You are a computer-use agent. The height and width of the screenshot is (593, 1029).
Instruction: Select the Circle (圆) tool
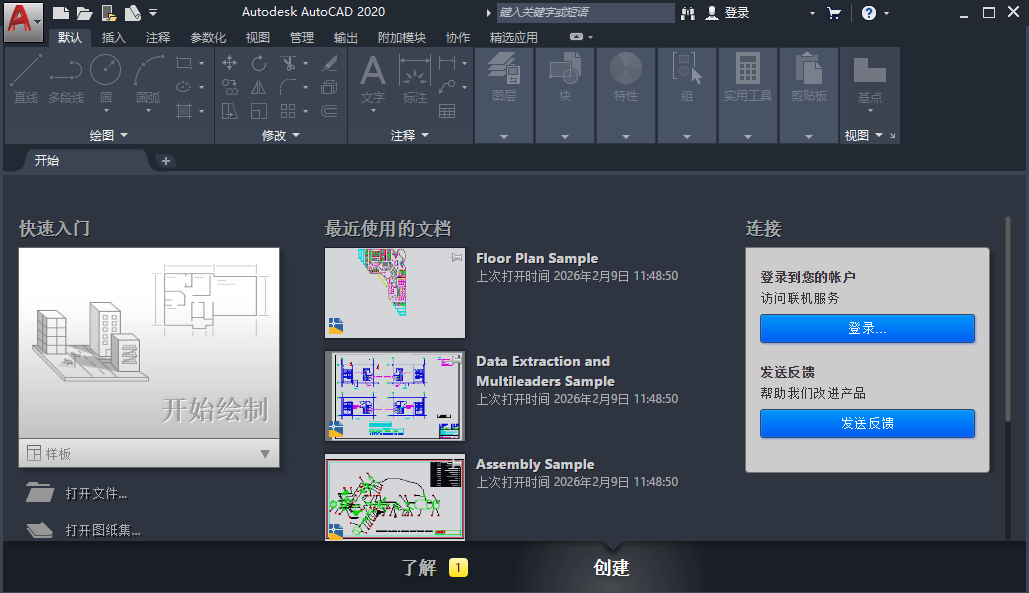pyautogui.click(x=105, y=78)
